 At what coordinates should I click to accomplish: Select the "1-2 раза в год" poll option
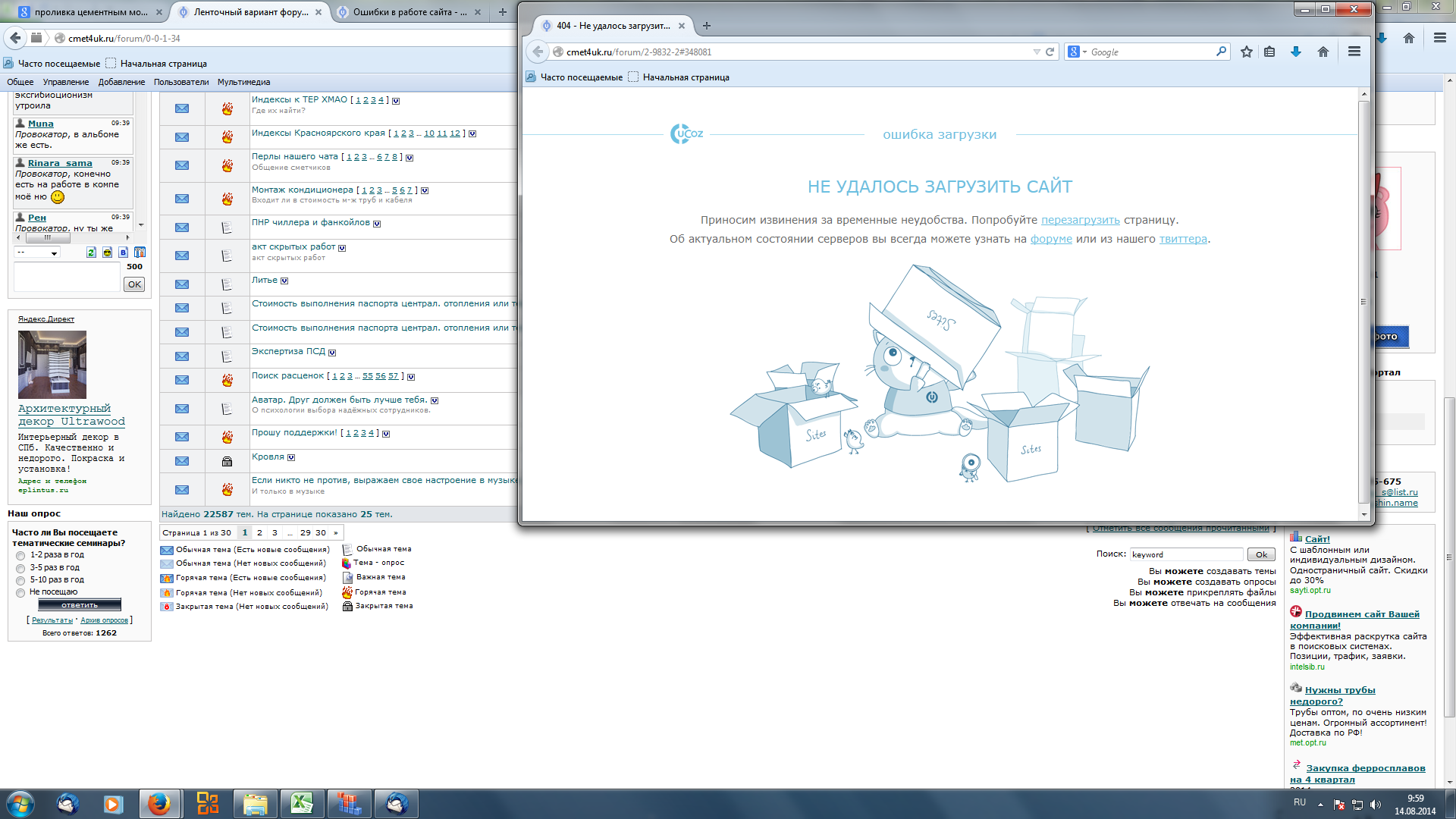click(x=20, y=556)
